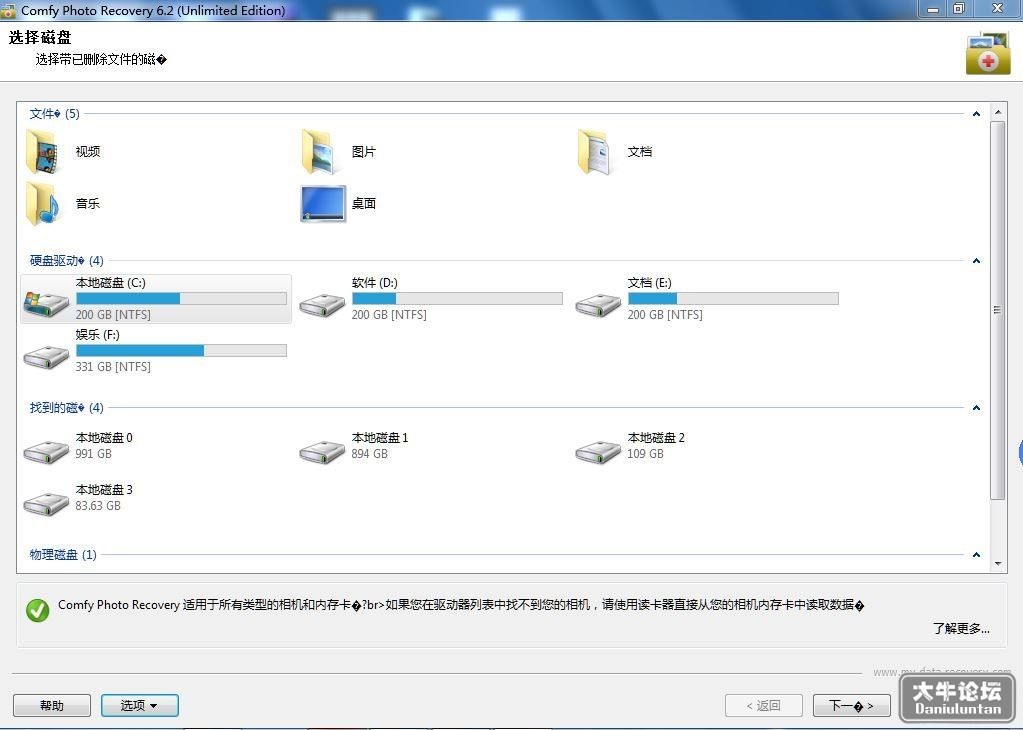Viewport: 1023px width, 730px height.
Task: Open the 桌面 desktop icon
Action: (323, 204)
